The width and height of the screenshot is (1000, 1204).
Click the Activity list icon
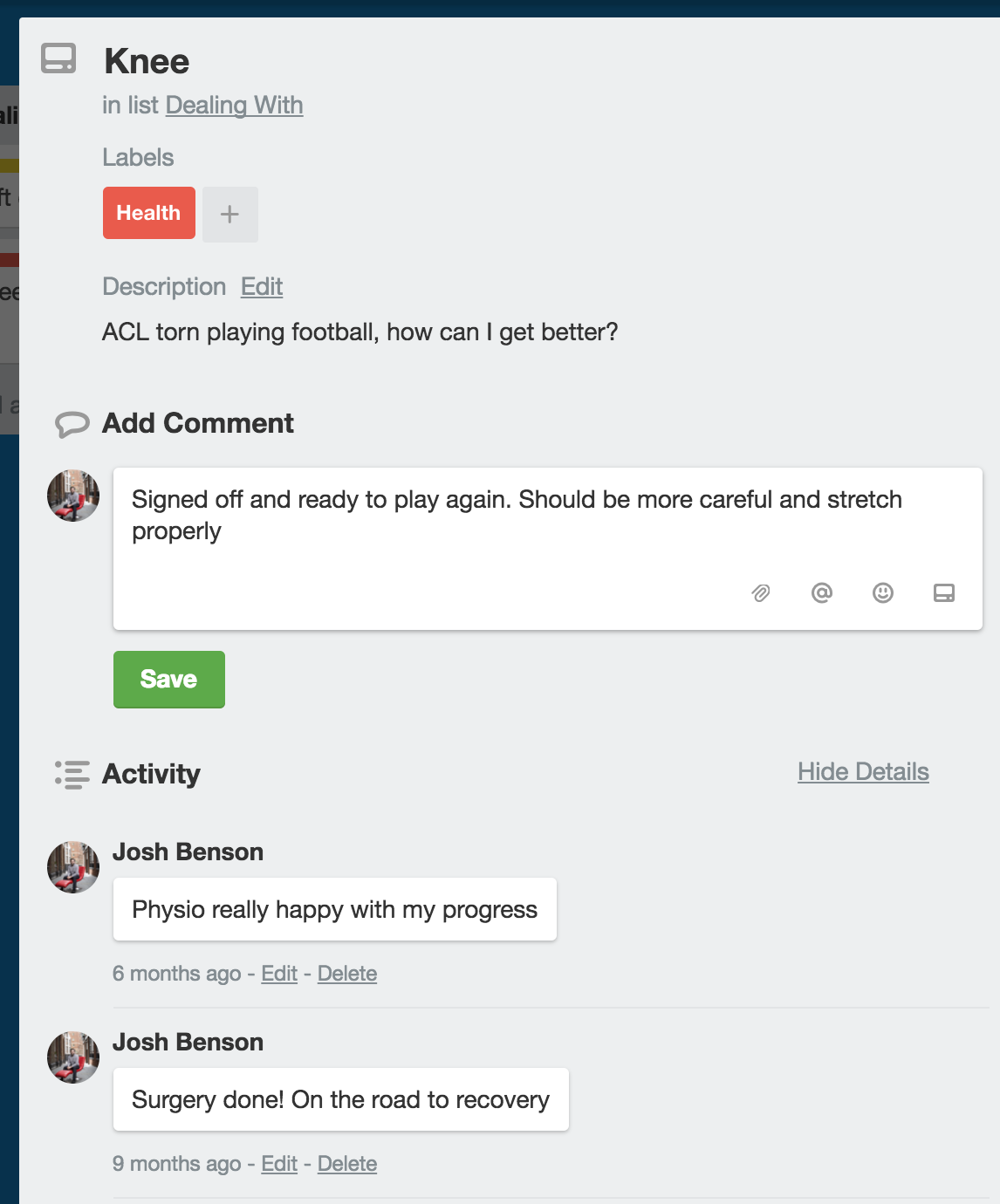72,774
